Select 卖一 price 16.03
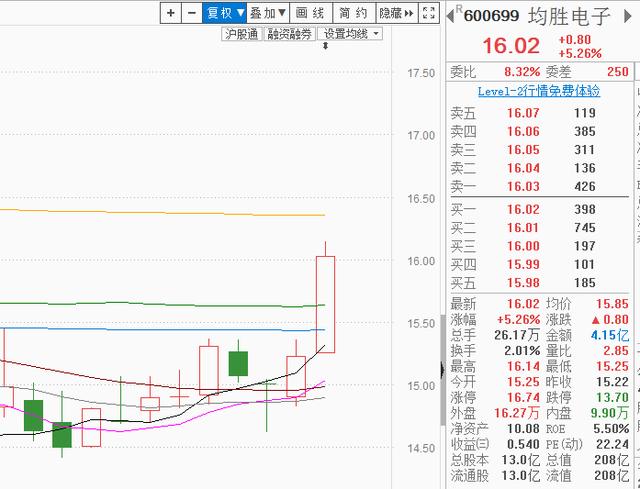Image resolution: width=640 pixels, height=489 pixels. [x=523, y=186]
